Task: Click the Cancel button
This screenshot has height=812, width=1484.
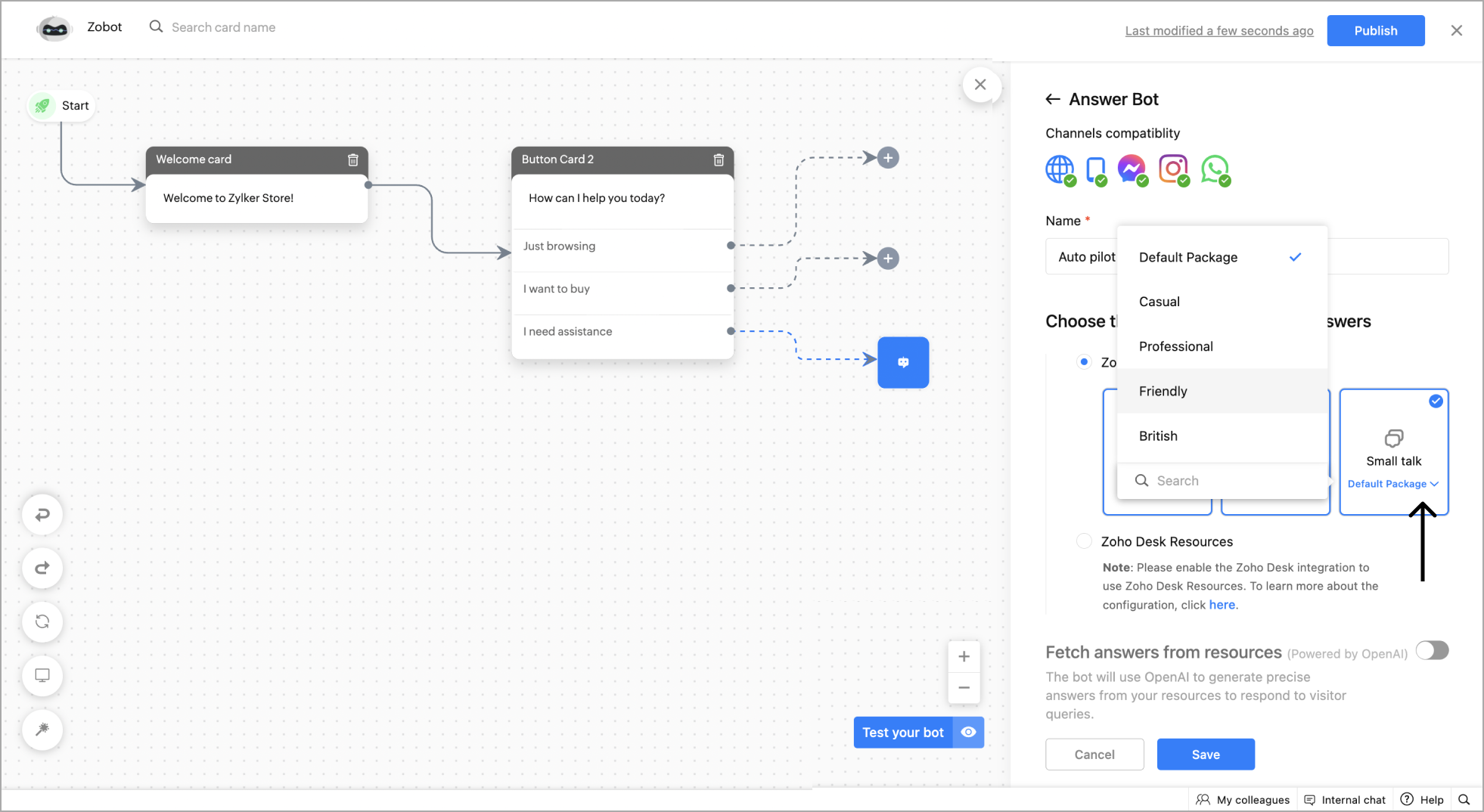Action: click(1094, 755)
